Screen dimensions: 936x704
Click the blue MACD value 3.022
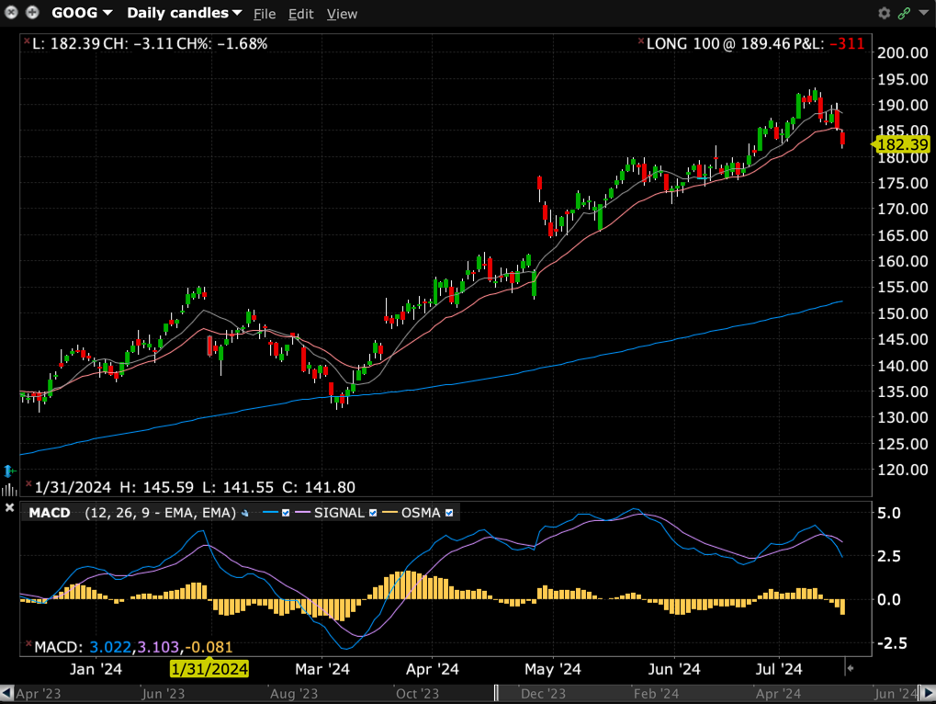pos(110,647)
